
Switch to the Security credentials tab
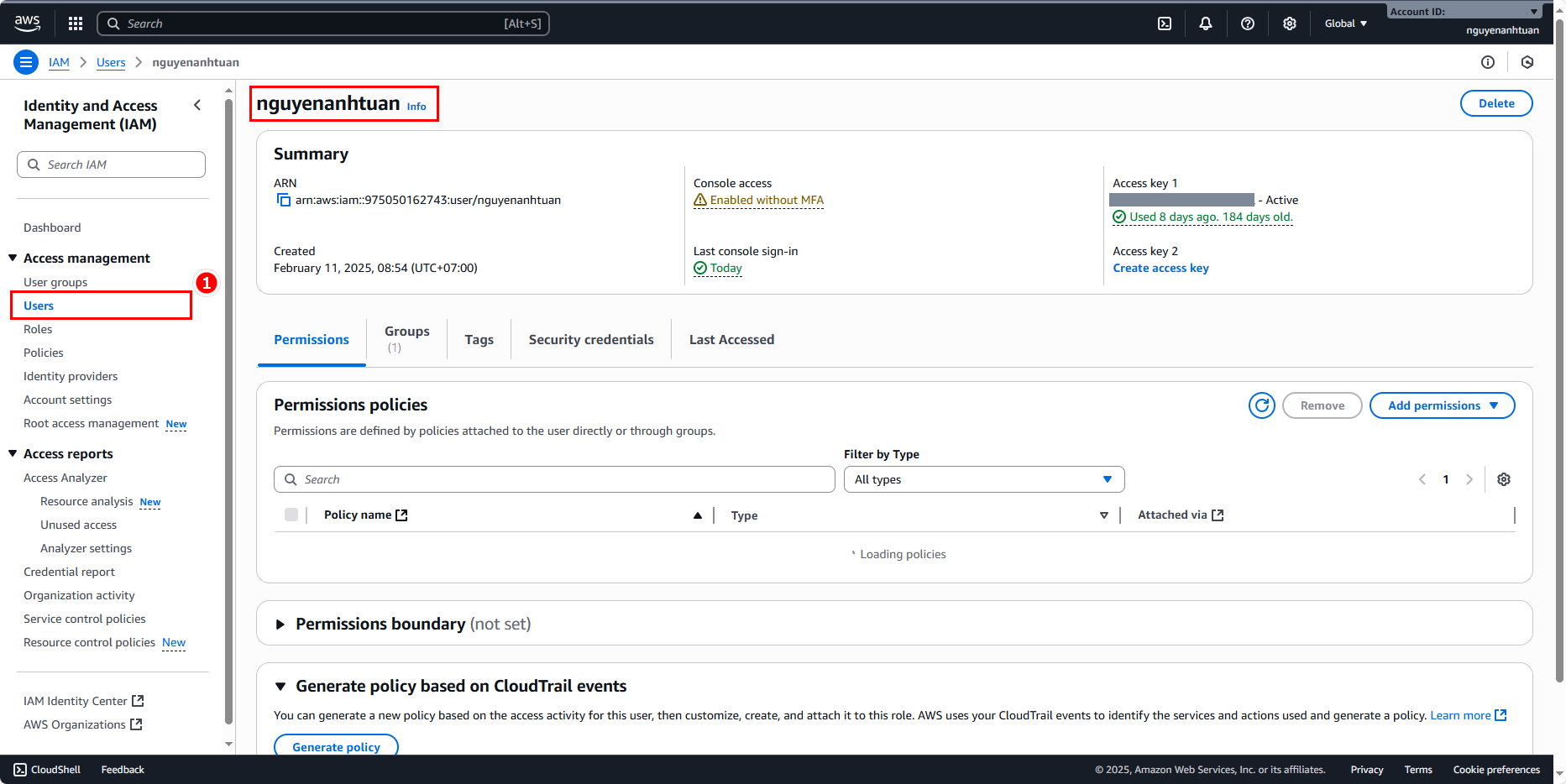pos(590,339)
